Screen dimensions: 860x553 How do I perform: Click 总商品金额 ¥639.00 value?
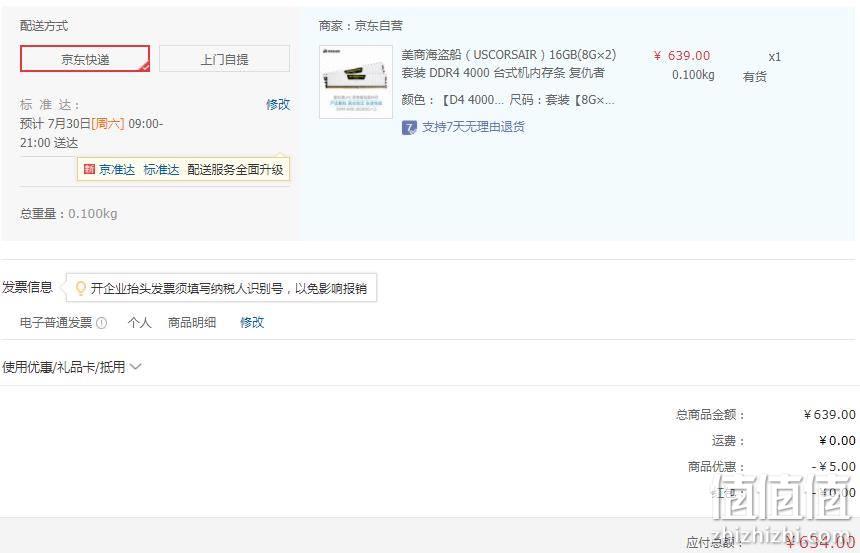(829, 415)
